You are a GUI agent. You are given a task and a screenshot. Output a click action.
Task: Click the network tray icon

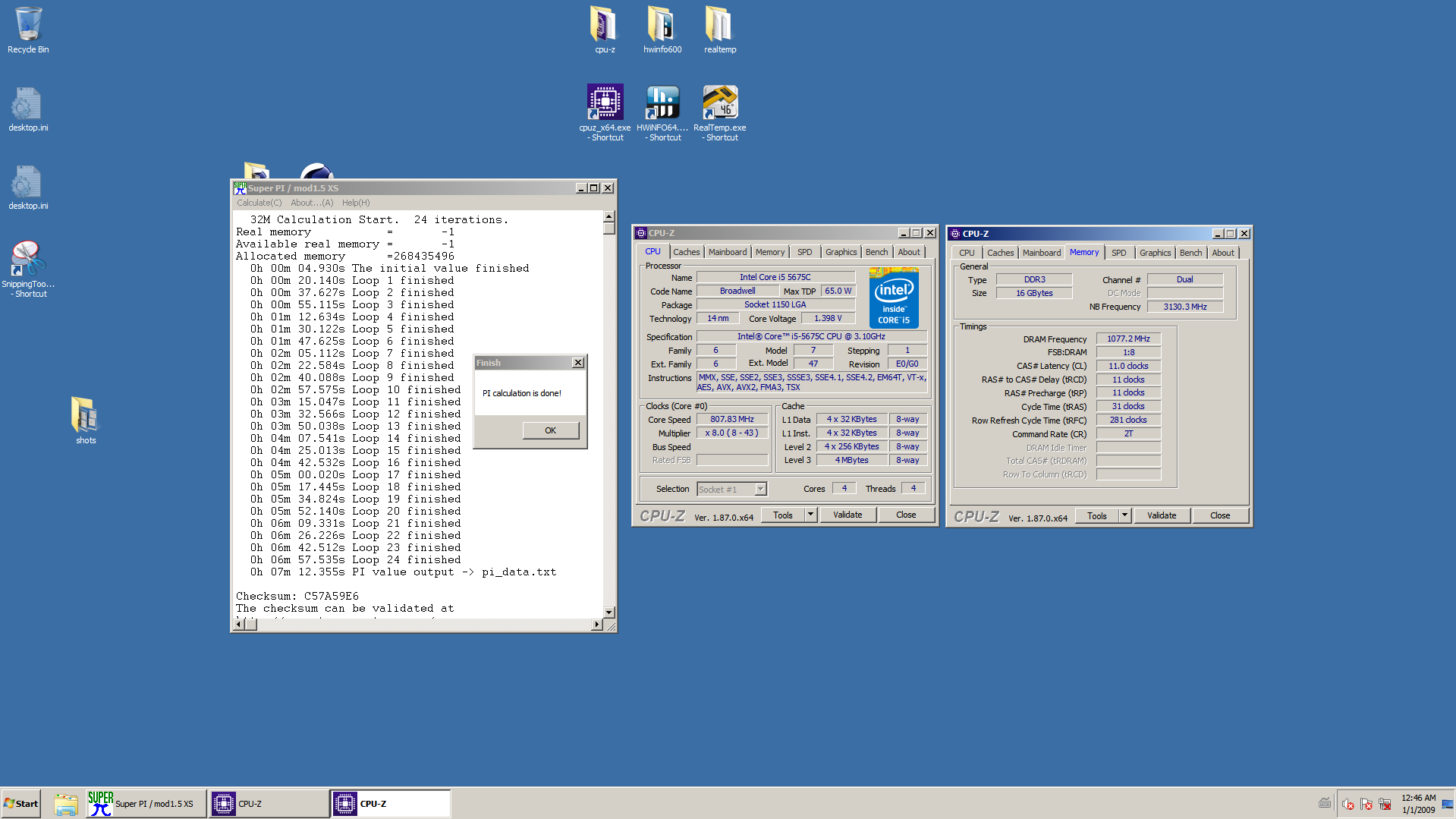[x=1385, y=804]
